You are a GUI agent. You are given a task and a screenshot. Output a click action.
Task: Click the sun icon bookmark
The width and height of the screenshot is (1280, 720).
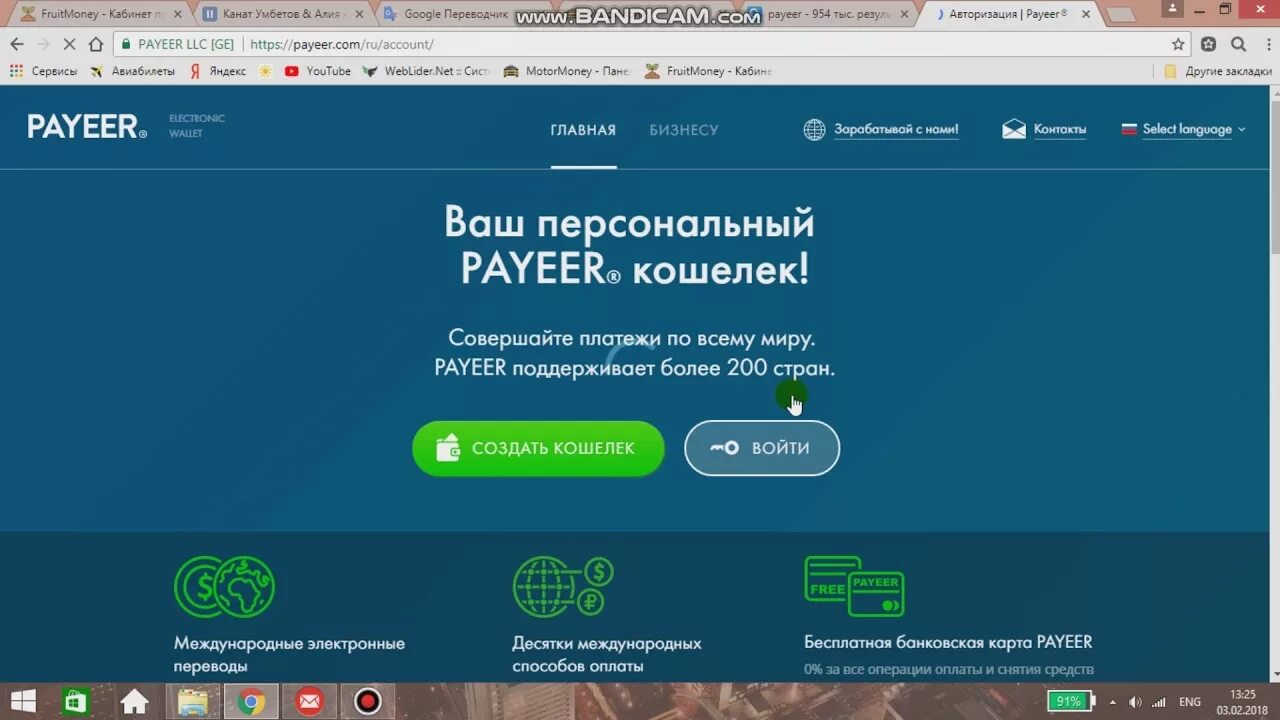pos(265,71)
